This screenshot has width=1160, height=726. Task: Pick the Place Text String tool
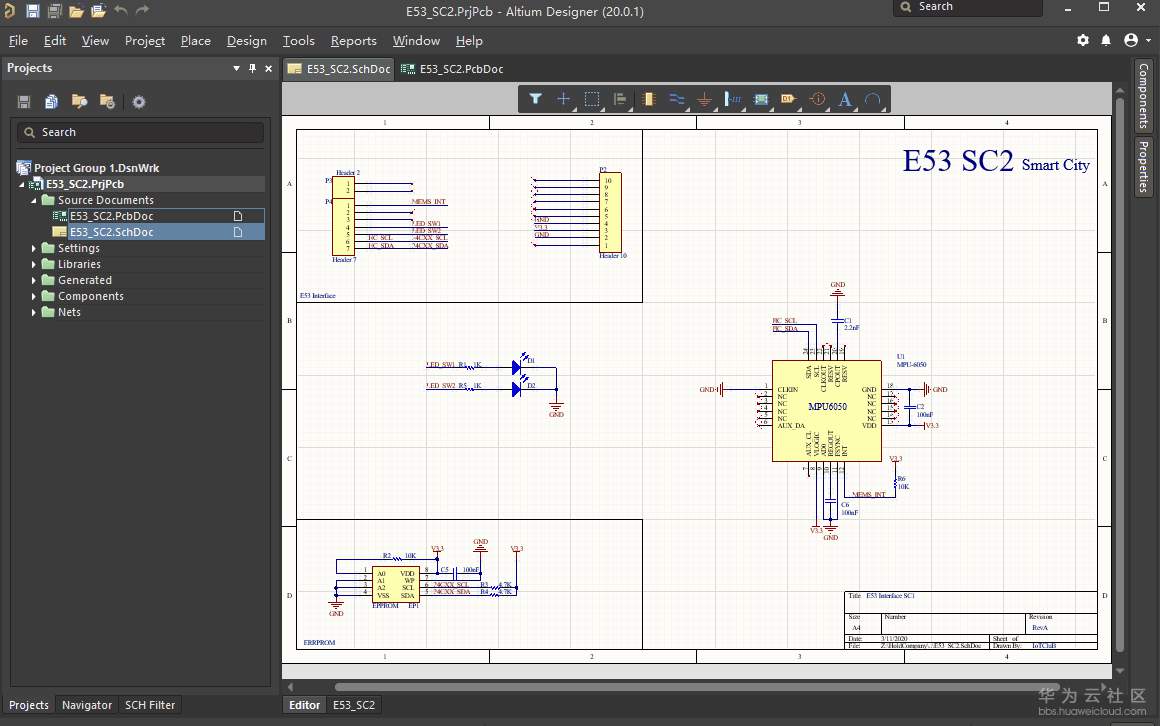[x=845, y=99]
